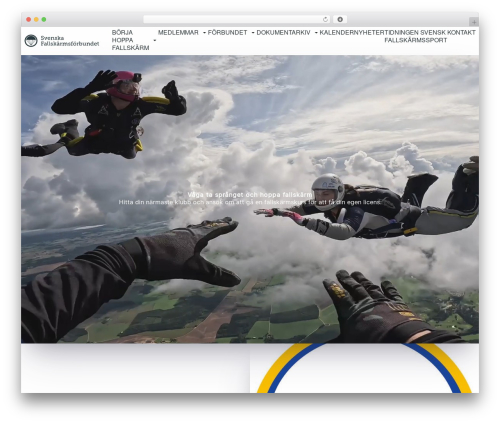This screenshot has height=423, width=500.
Task: Click the Svenska Fallskärmsförbundet parachute logo icon
Action: tap(31, 41)
